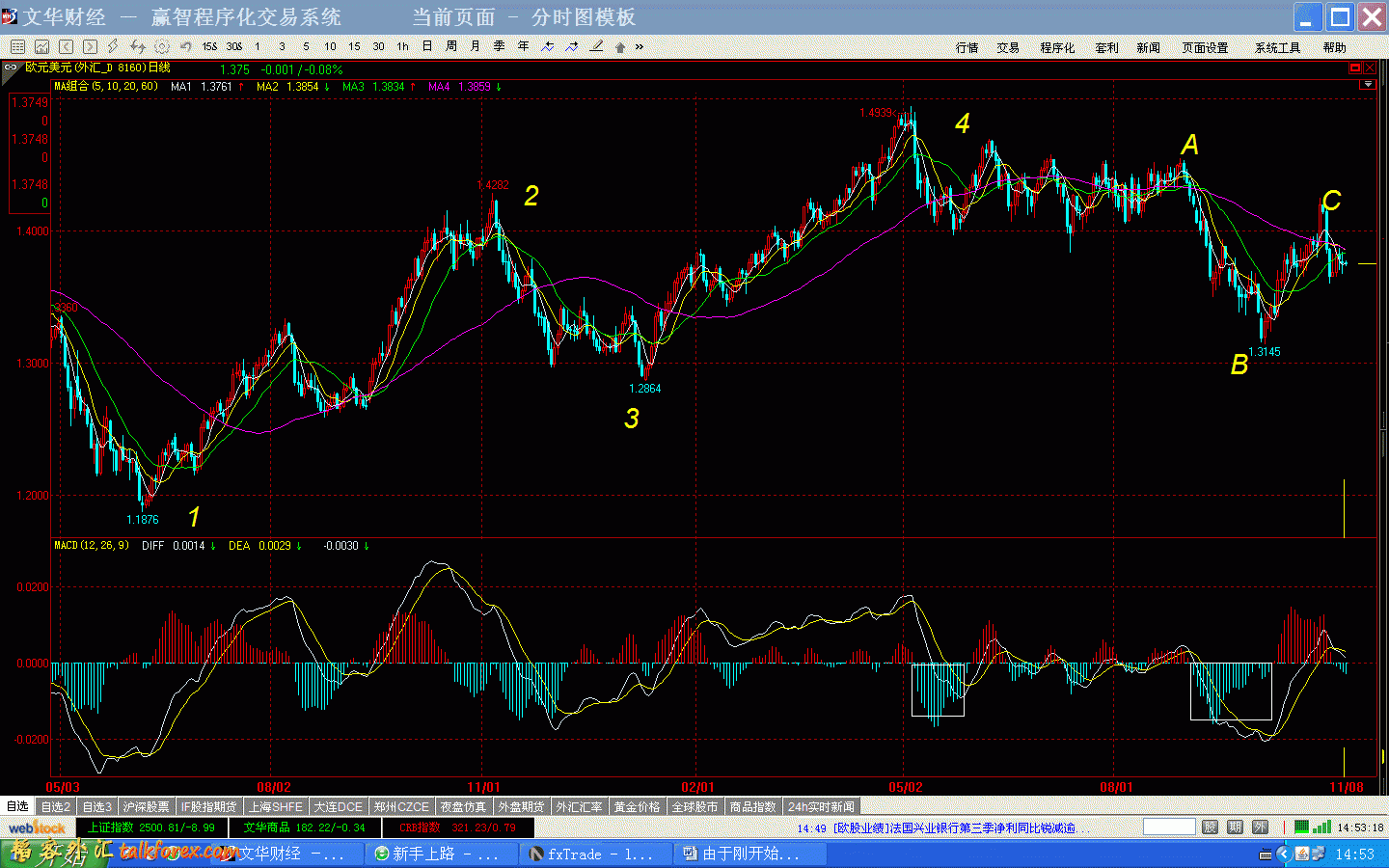Switch chart to 10-minute period
This screenshot has height=868, width=1389.
[x=330, y=46]
